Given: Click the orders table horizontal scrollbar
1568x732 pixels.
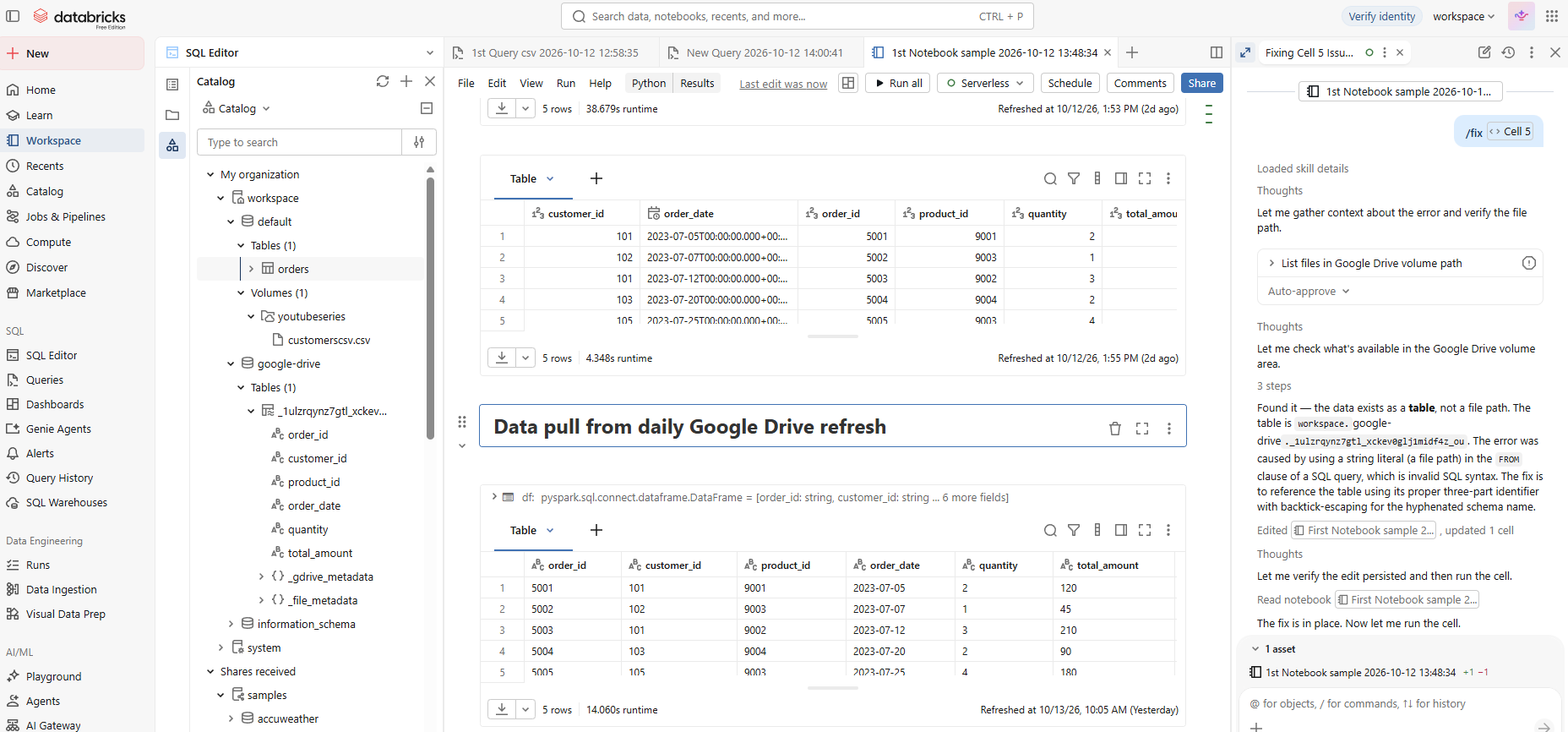Looking at the screenshot, I should point(833,336).
